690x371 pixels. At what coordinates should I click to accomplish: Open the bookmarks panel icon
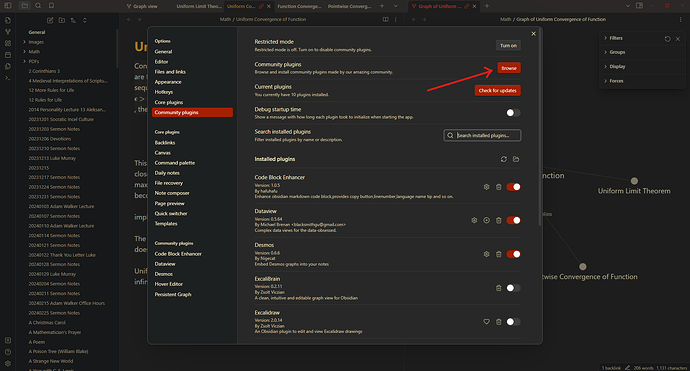[x=51, y=6]
